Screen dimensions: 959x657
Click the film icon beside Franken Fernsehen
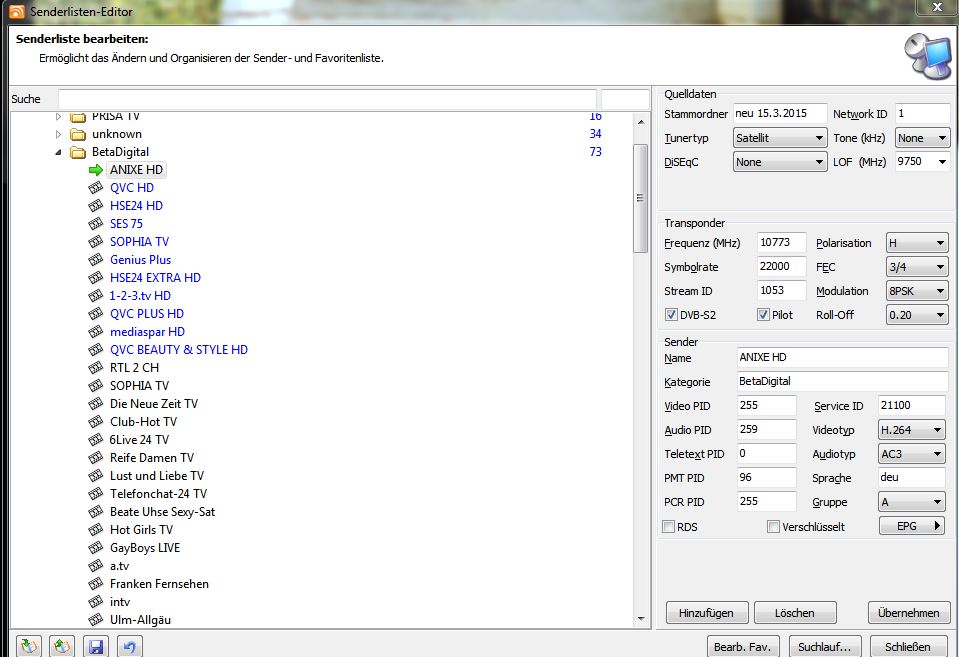[95, 584]
